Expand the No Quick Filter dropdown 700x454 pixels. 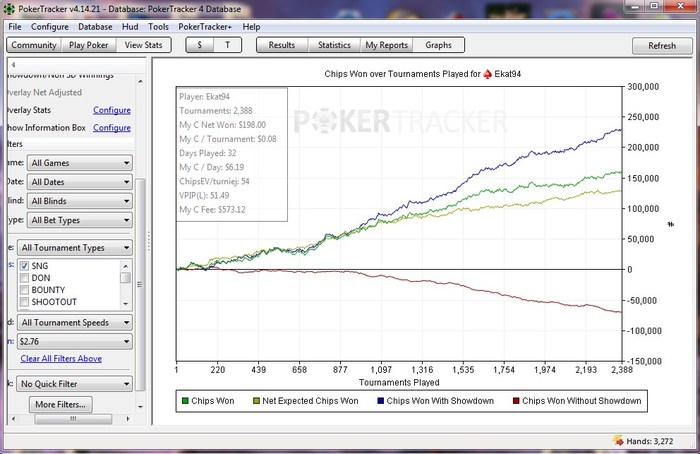(75, 384)
